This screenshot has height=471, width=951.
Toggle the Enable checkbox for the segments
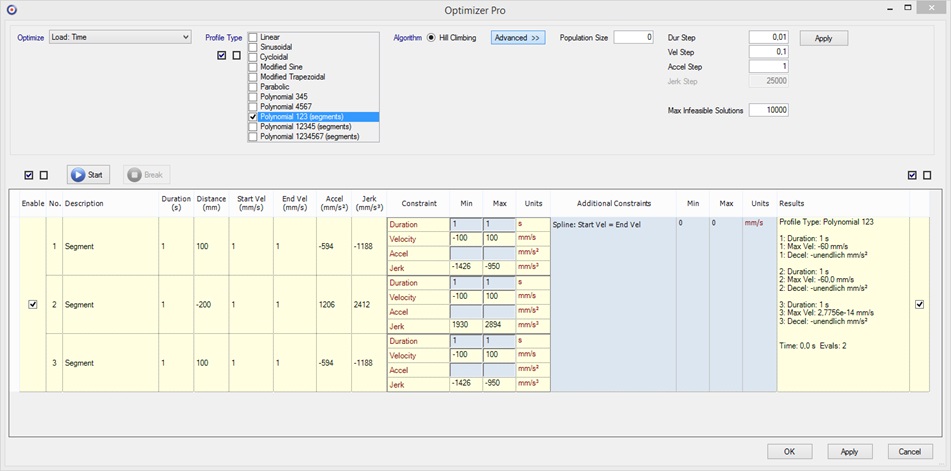pyautogui.click(x=34, y=304)
